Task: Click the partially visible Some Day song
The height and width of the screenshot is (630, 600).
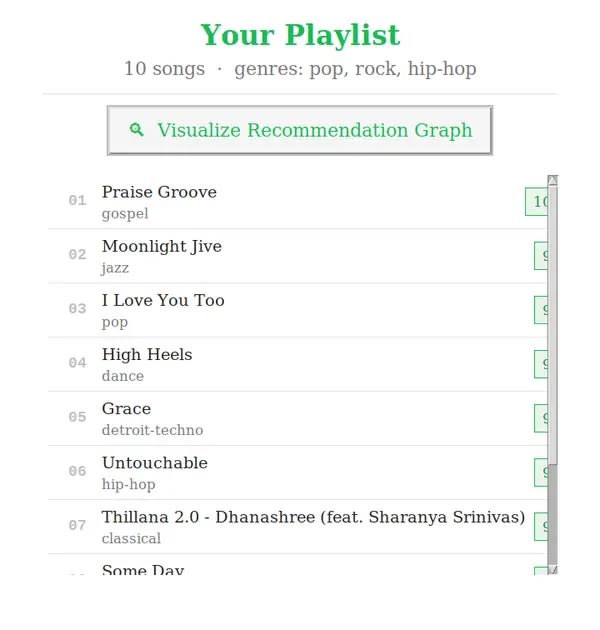Action: coord(298,565)
